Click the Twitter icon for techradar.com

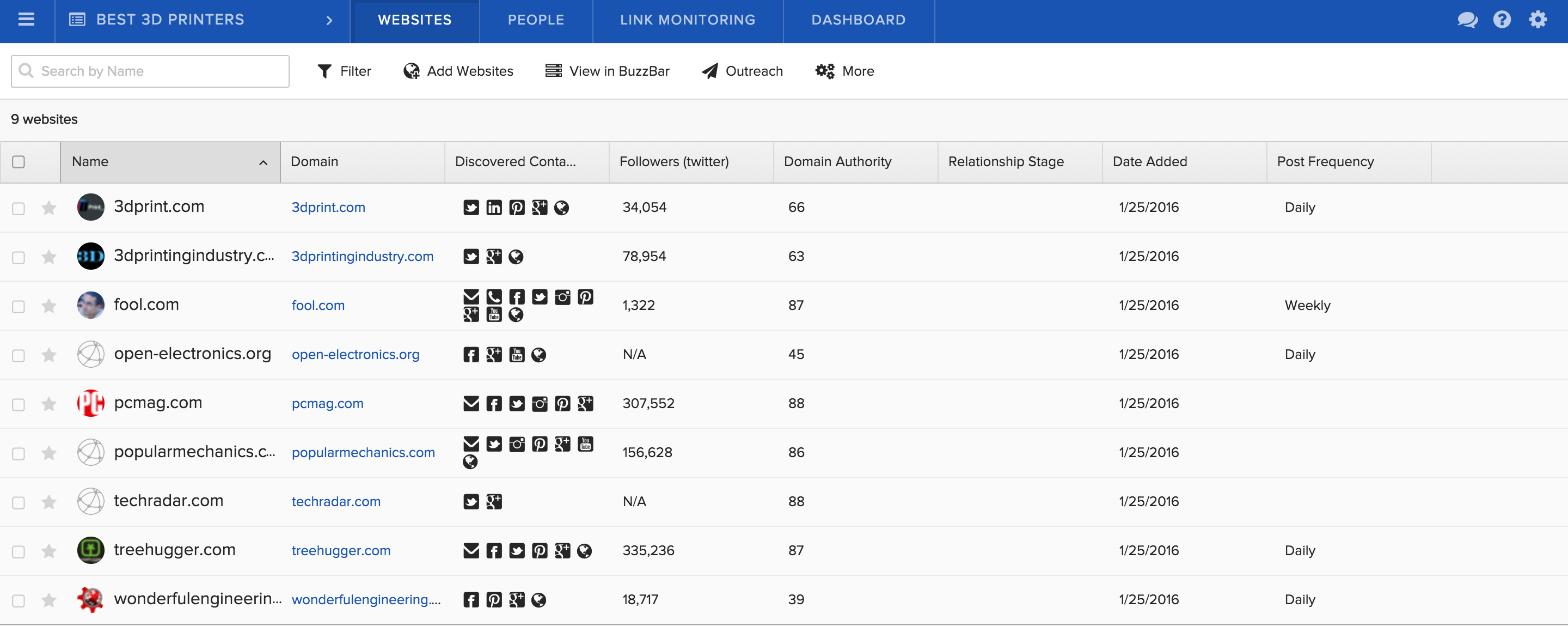click(471, 502)
